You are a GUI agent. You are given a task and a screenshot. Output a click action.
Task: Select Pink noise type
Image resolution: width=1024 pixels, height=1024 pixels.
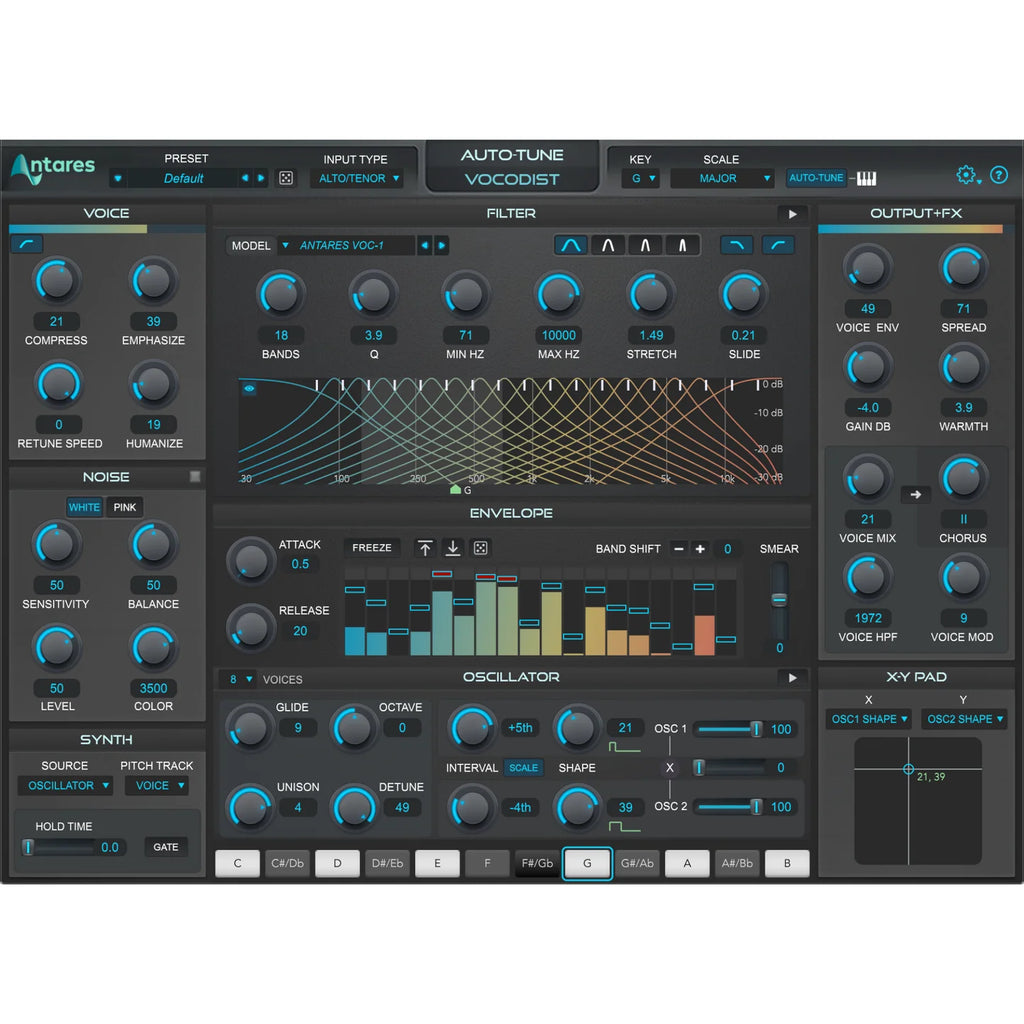(x=125, y=507)
